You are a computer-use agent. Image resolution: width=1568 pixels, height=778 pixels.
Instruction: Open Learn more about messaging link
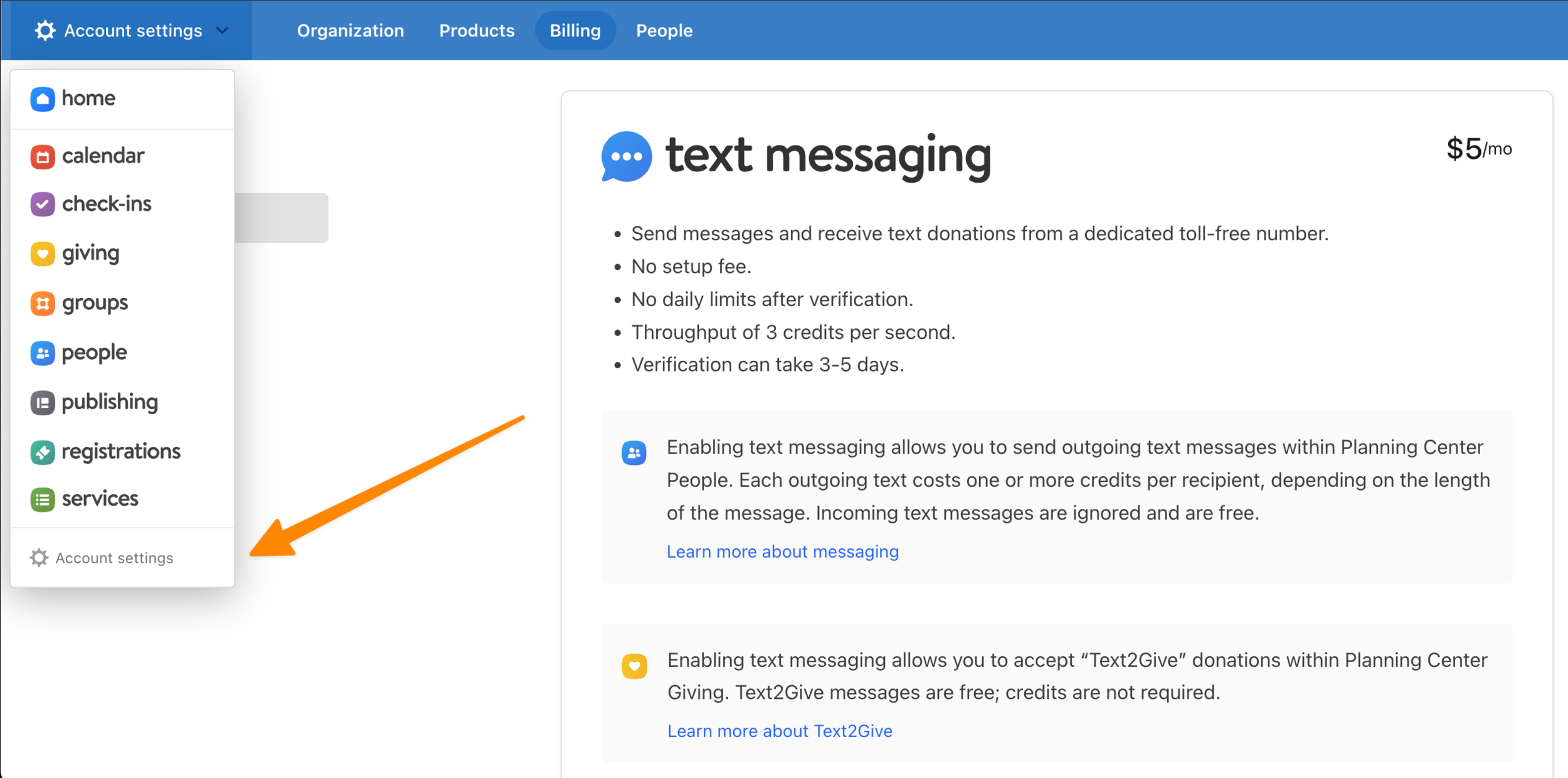[x=782, y=552]
